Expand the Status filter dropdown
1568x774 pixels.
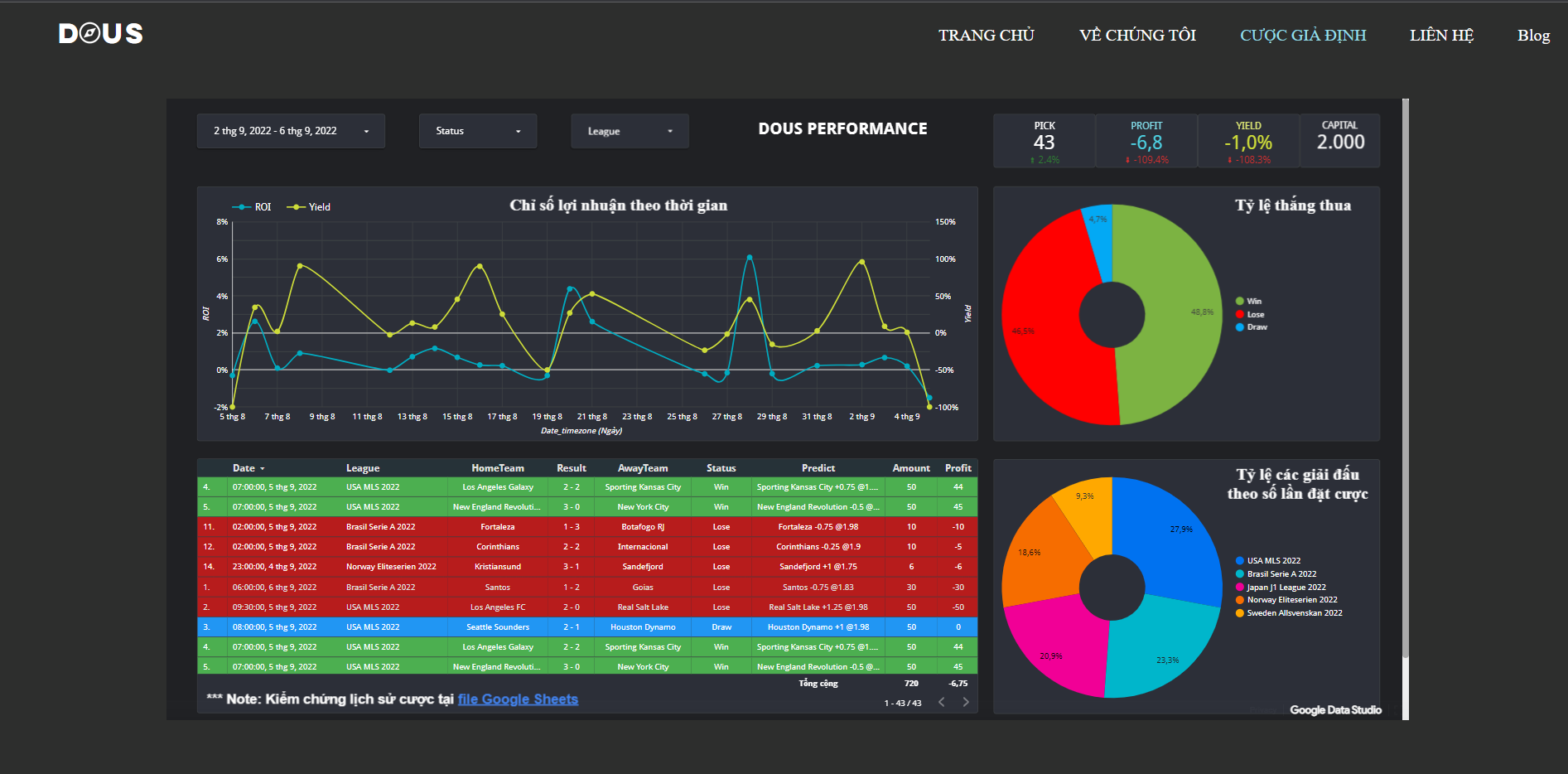coord(478,131)
